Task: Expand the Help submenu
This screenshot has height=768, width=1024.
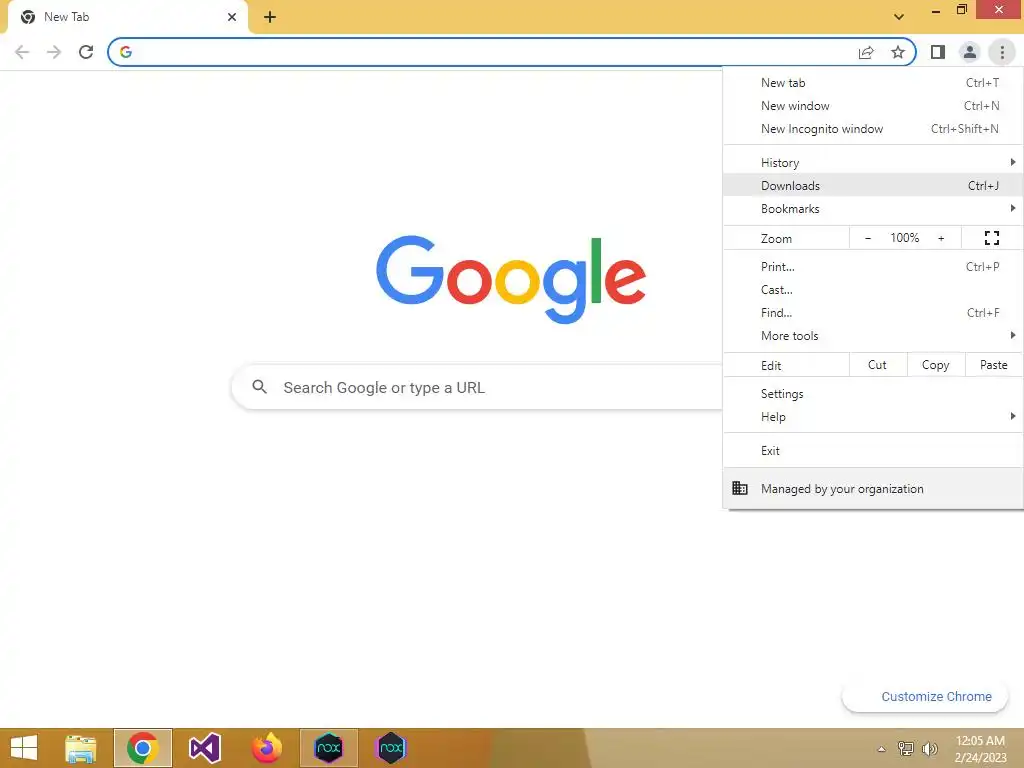Action: tap(873, 417)
